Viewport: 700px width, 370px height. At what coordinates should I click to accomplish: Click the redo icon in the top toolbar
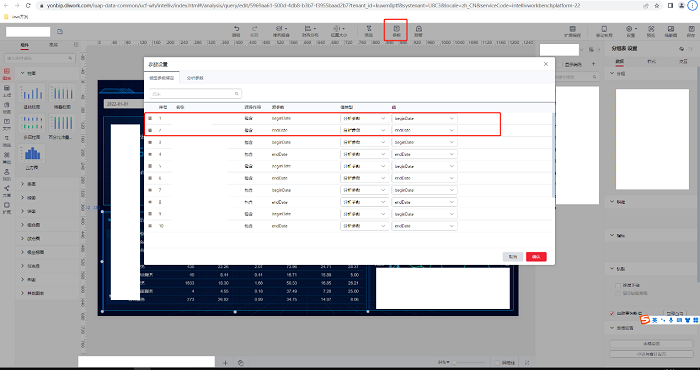tap(254, 29)
